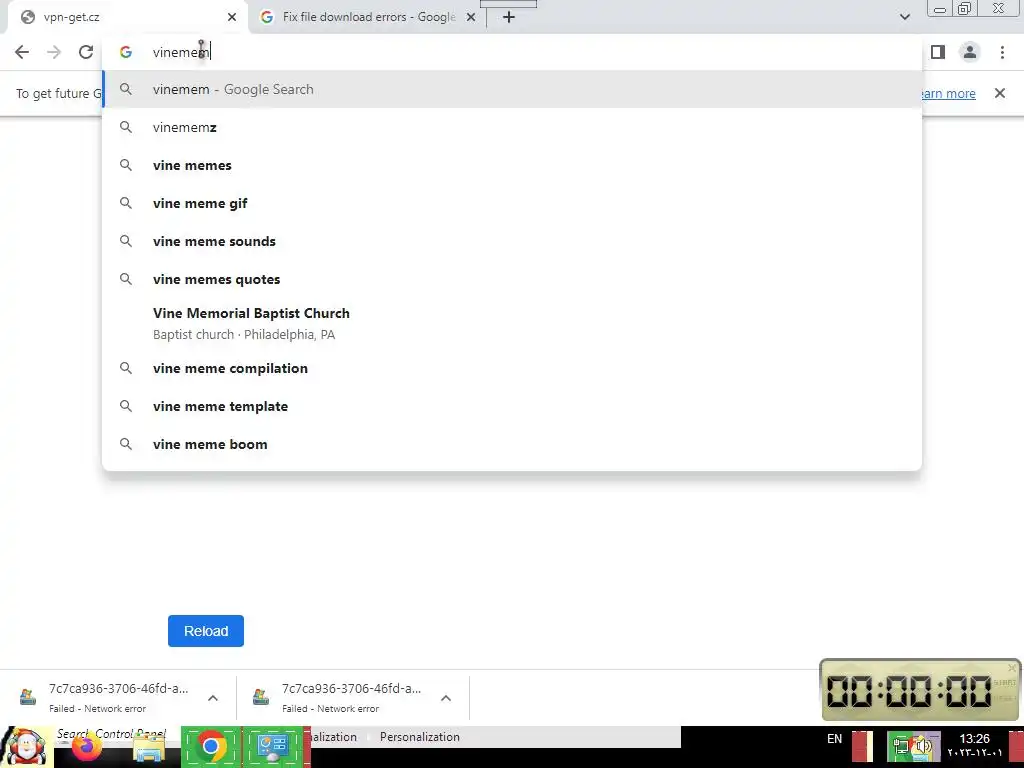Select 'vine memes quotes' suggestion
The width and height of the screenshot is (1024, 768).
click(512, 279)
